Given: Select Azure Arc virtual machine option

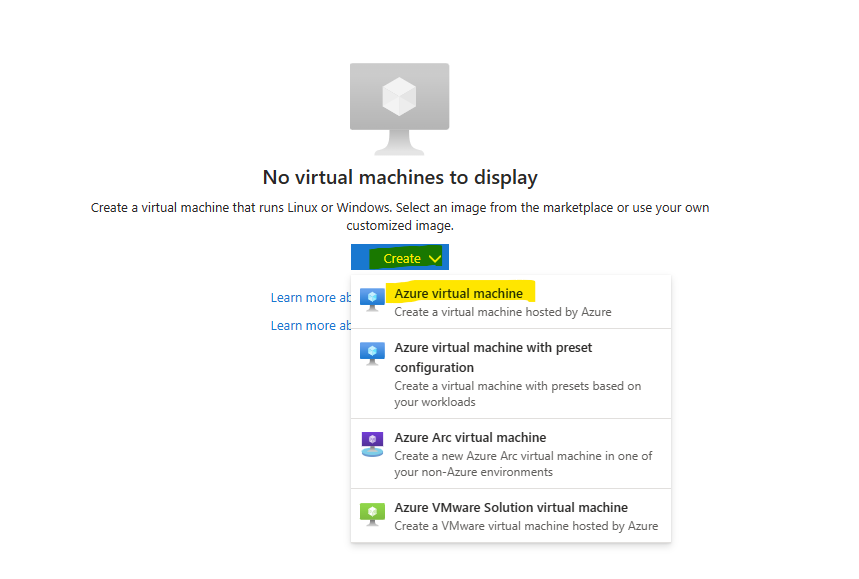Looking at the screenshot, I should point(511,454).
